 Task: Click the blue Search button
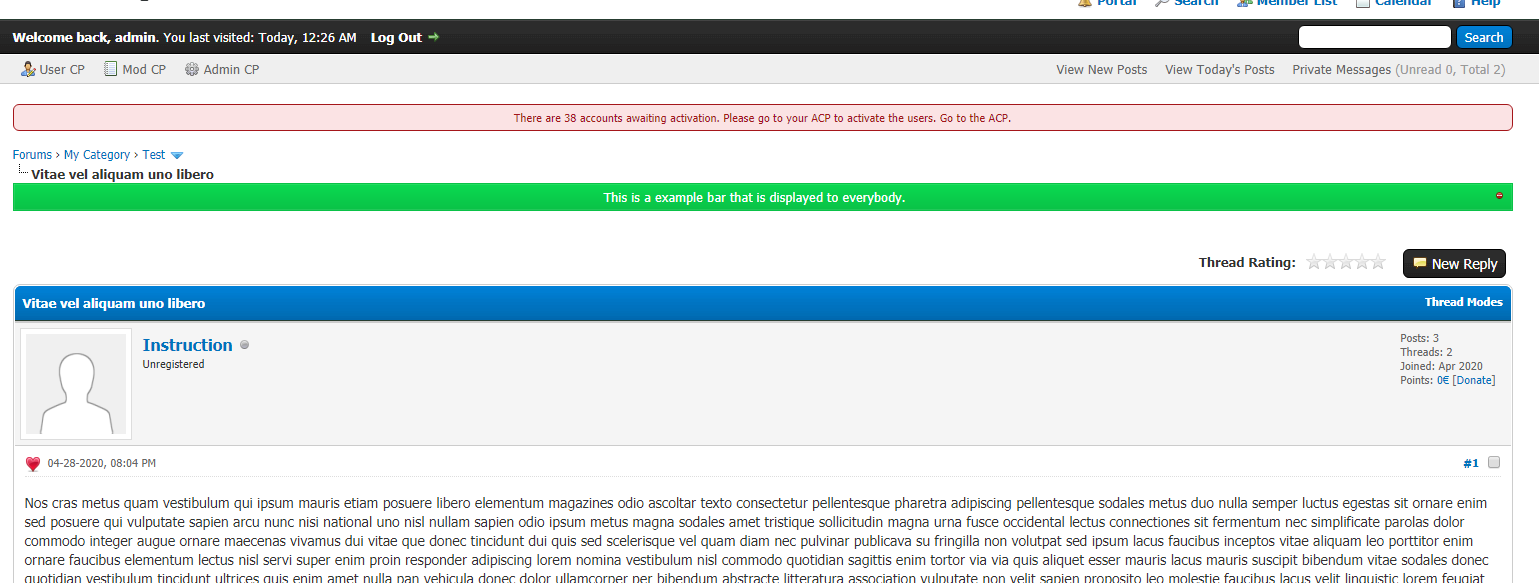pos(1483,37)
